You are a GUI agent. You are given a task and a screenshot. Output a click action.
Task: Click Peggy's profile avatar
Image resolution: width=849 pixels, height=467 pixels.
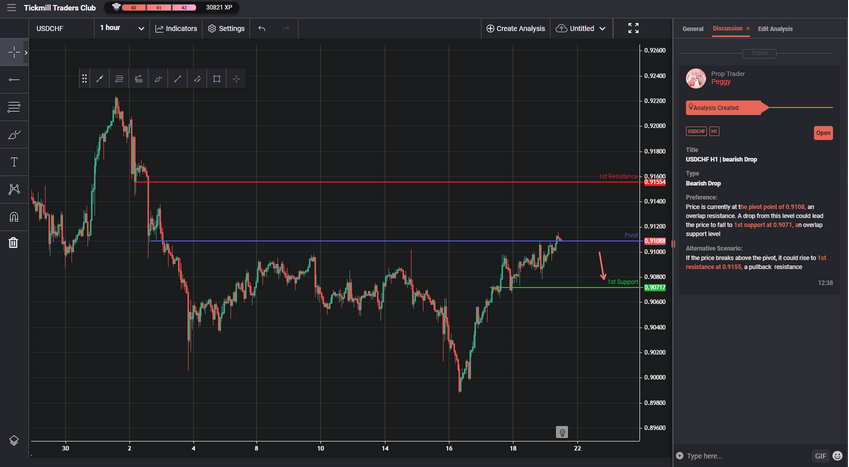click(696, 78)
